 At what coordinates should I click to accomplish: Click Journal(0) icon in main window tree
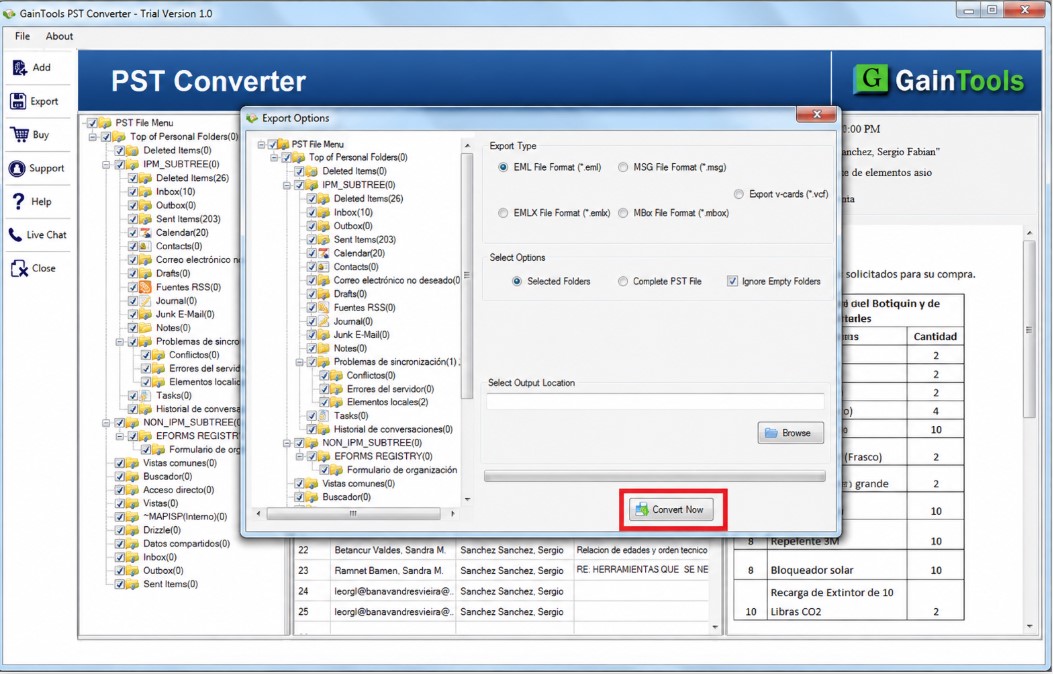click(146, 301)
